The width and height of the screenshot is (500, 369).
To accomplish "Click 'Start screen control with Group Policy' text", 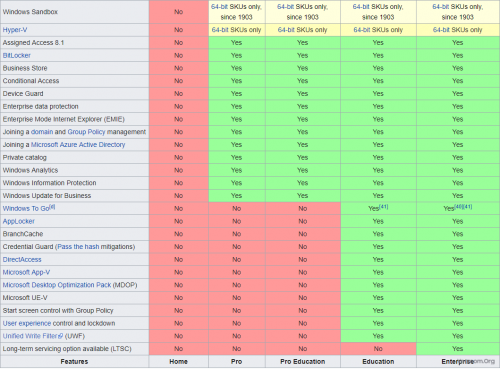I will click(58, 311).
